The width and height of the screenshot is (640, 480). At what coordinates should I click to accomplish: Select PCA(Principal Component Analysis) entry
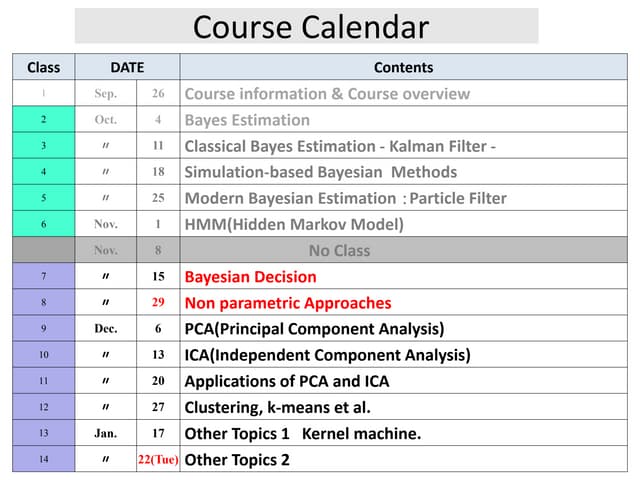coord(314,329)
